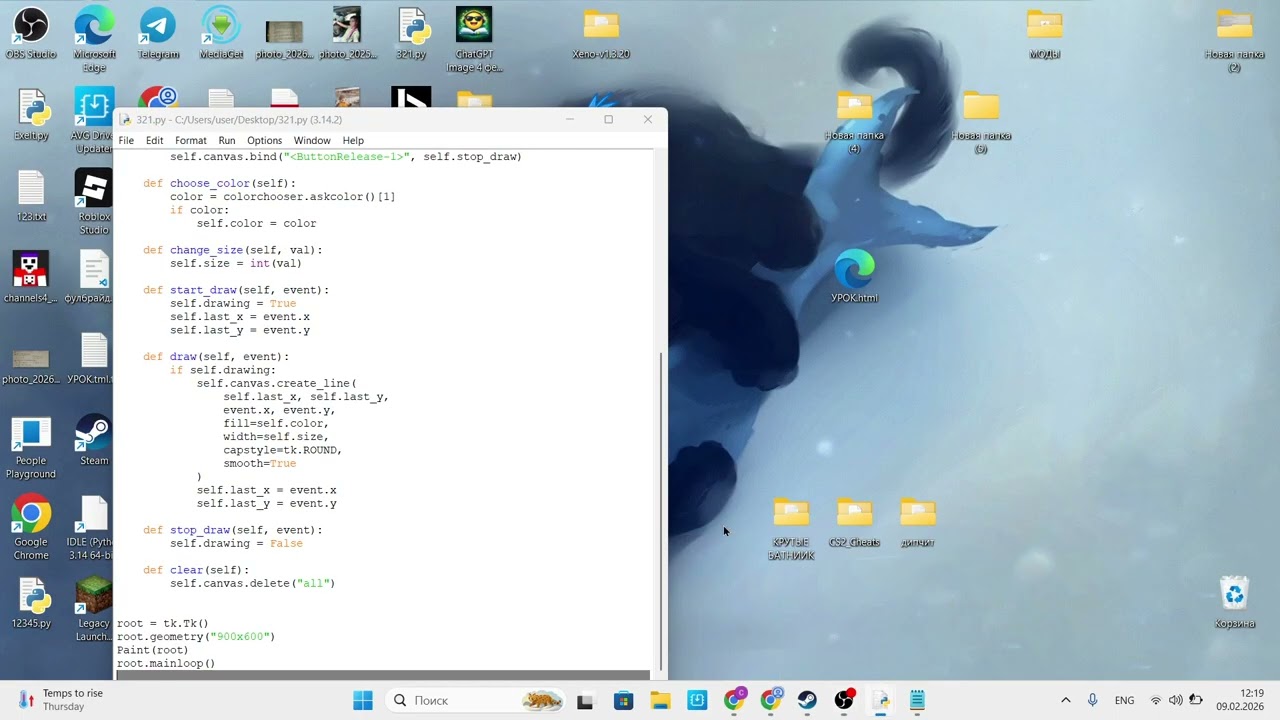
Task: Select the channels4 desktop image file
Action: 31,276
